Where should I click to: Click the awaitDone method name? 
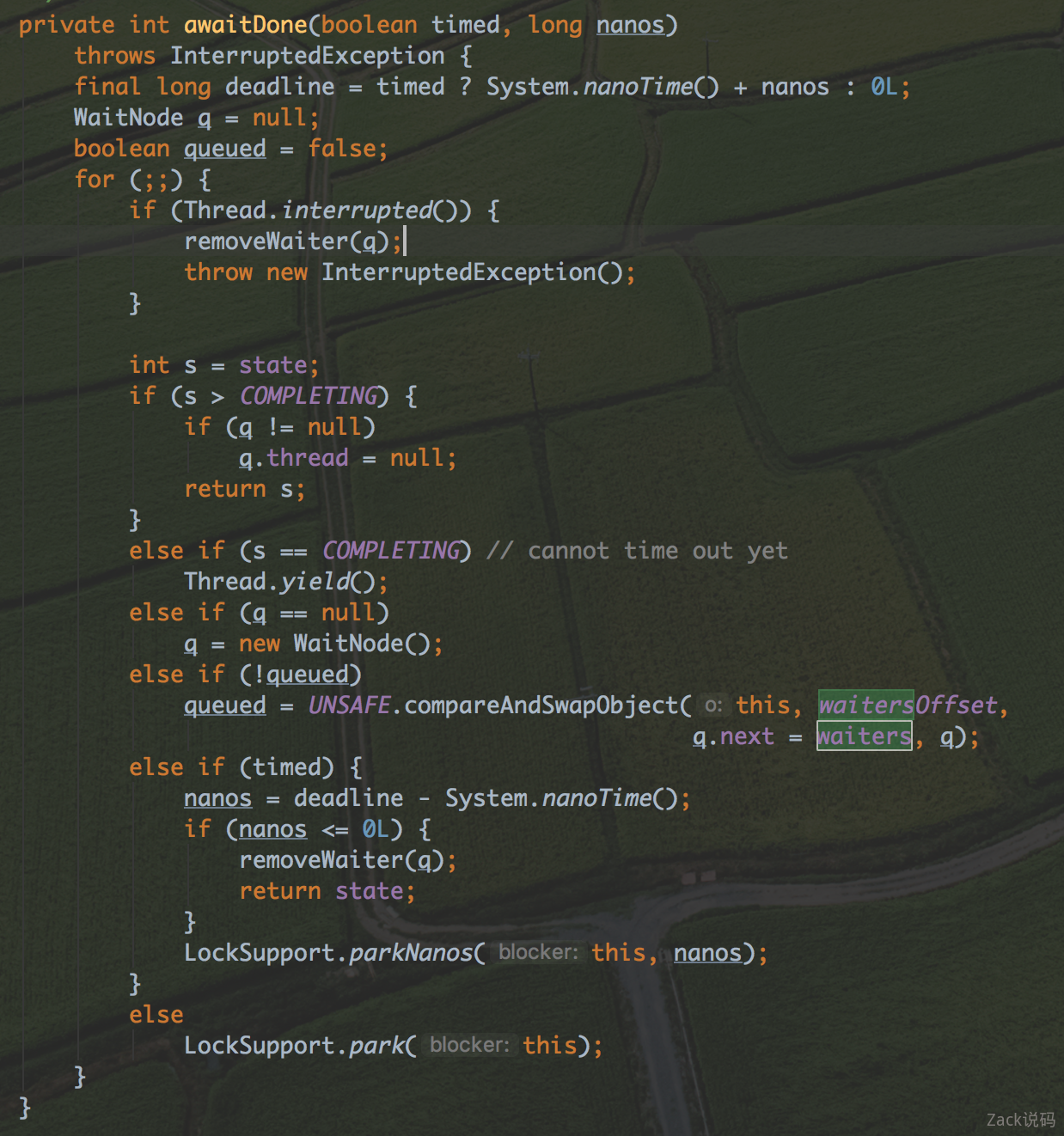tap(245, 25)
